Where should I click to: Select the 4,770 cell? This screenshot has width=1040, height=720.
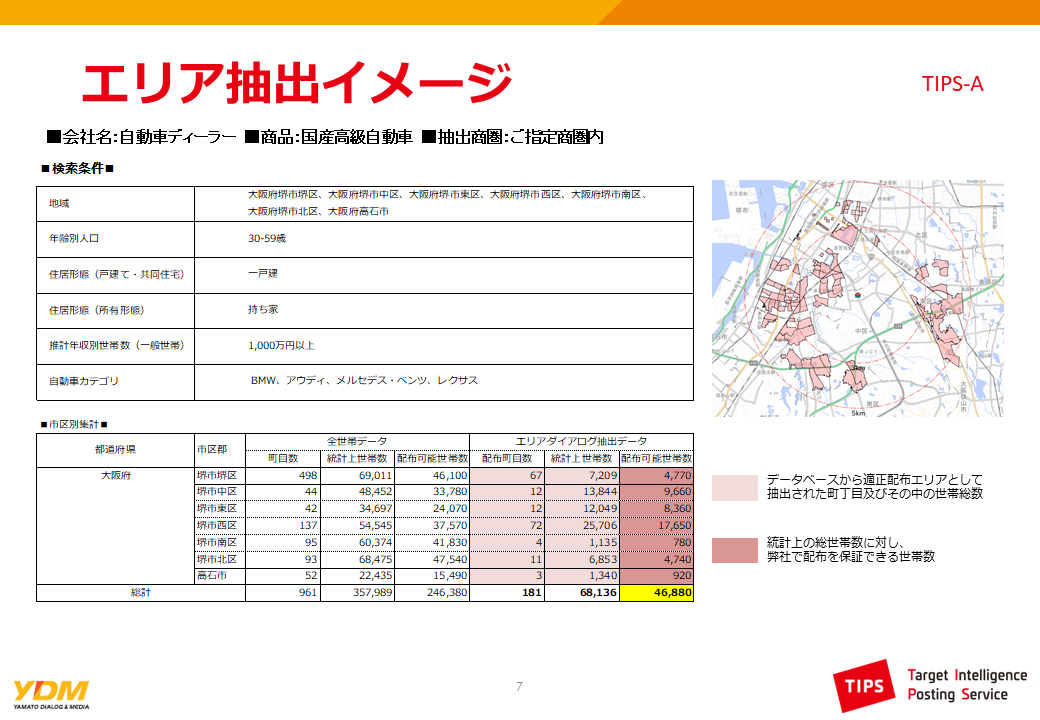[x=657, y=475]
